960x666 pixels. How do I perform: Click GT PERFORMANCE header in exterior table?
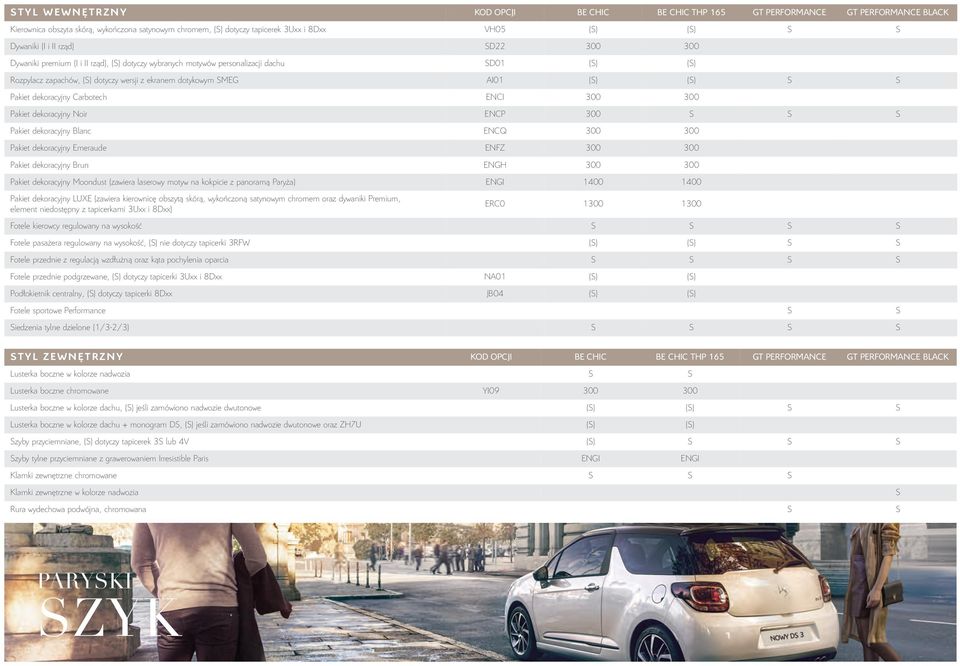click(789, 356)
